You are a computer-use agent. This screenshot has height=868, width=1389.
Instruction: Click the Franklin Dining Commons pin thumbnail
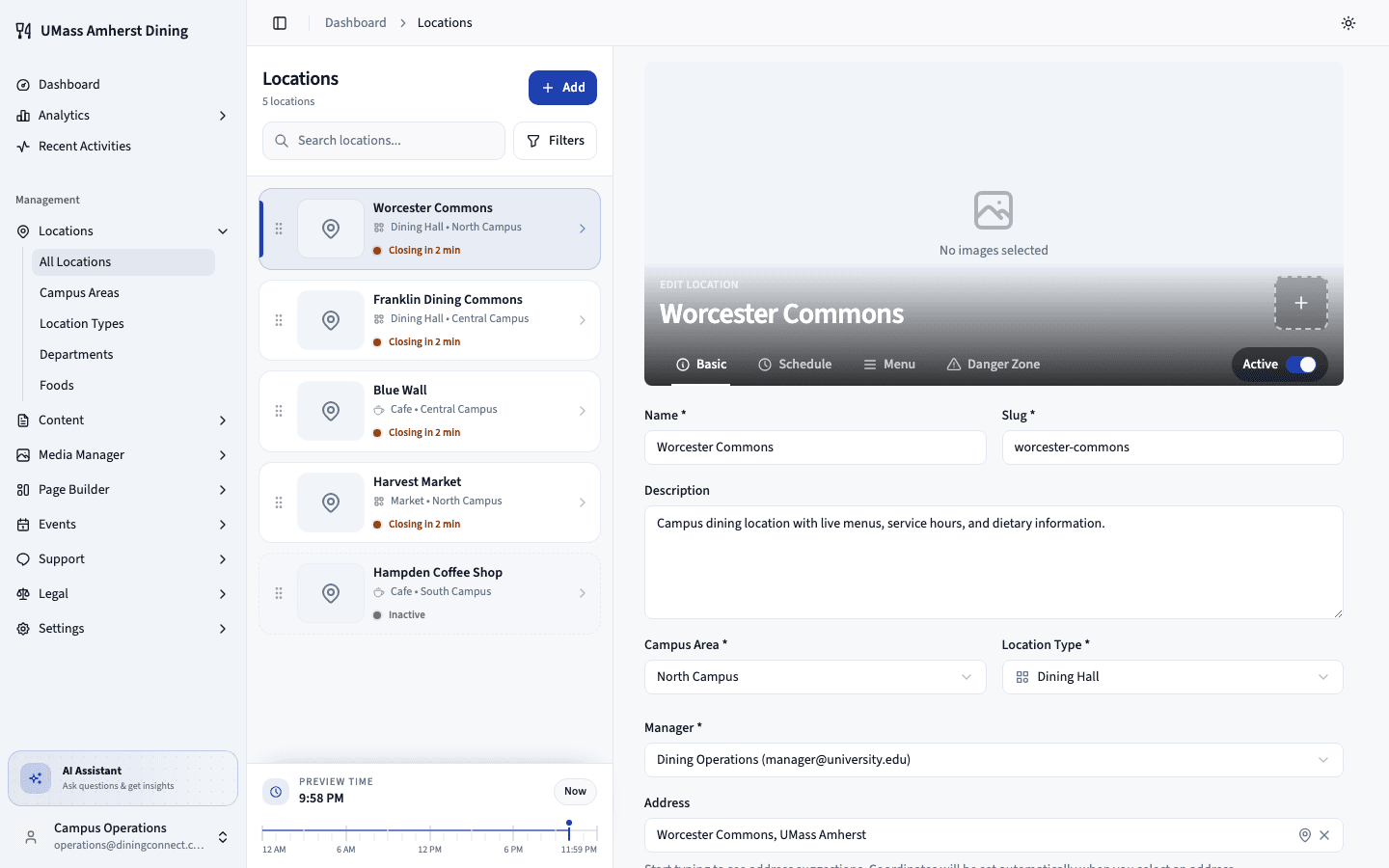[x=331, y=320]
